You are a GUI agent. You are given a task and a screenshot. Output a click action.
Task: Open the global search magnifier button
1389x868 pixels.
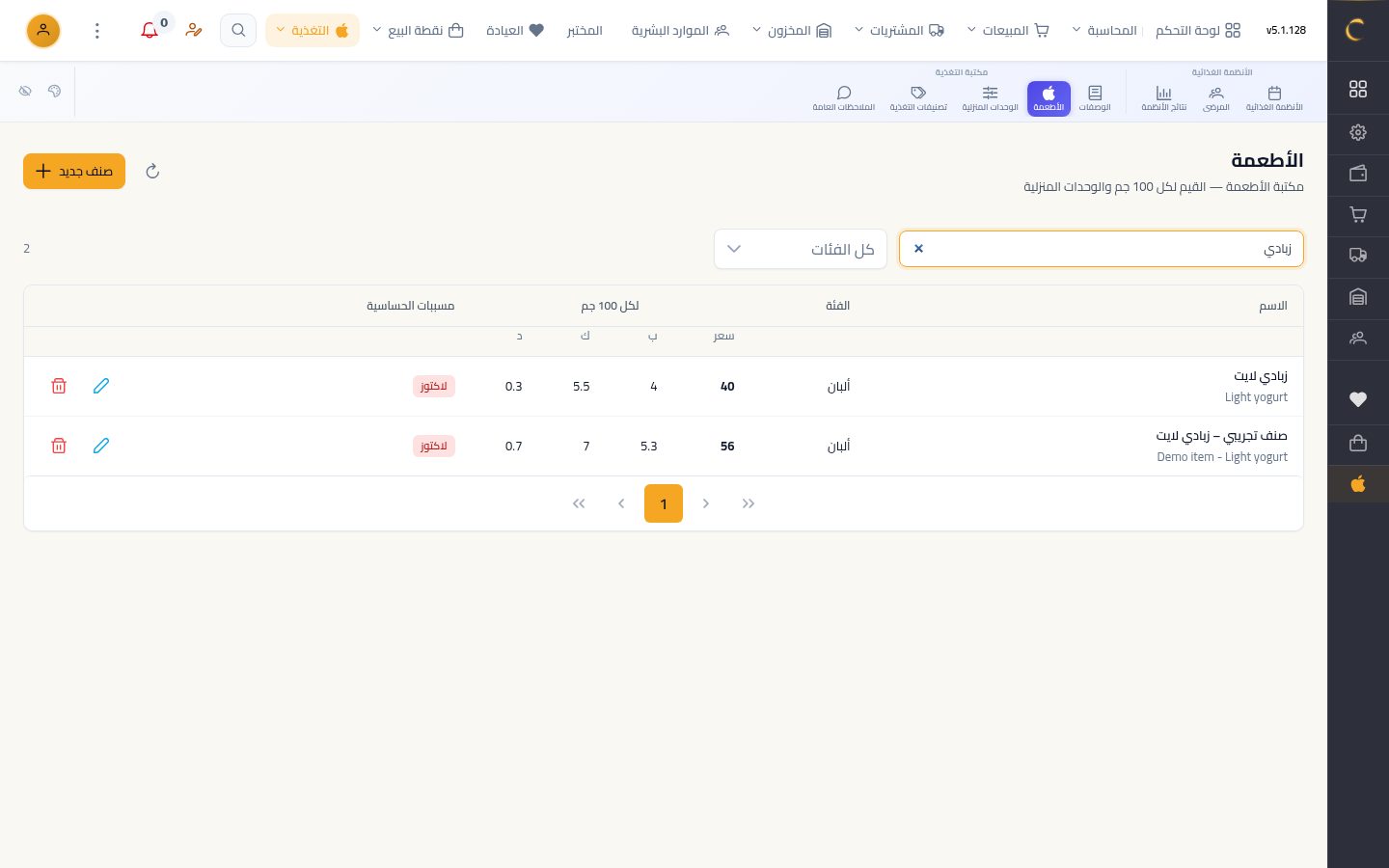238,31
